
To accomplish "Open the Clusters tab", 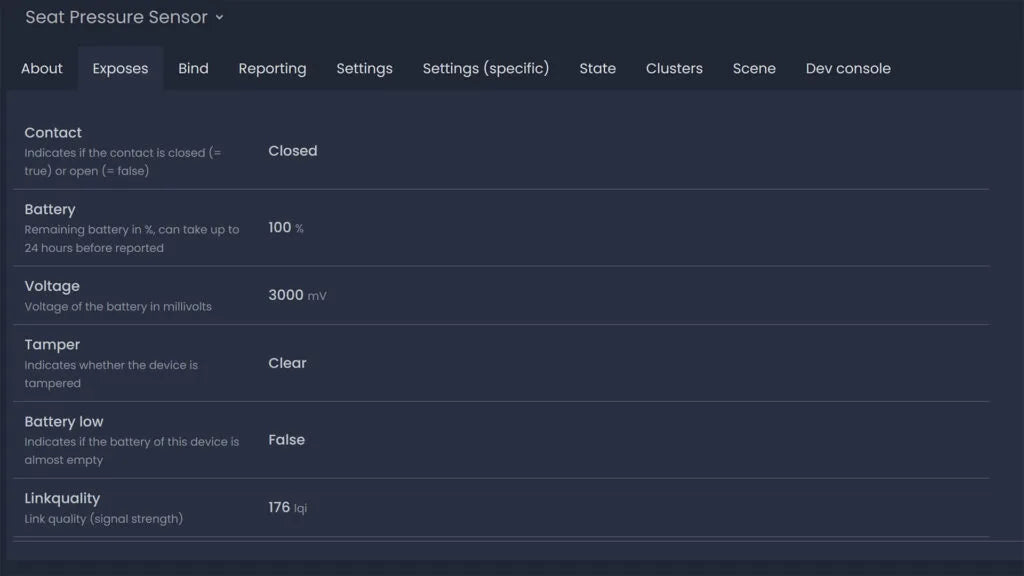I will 674,69.
